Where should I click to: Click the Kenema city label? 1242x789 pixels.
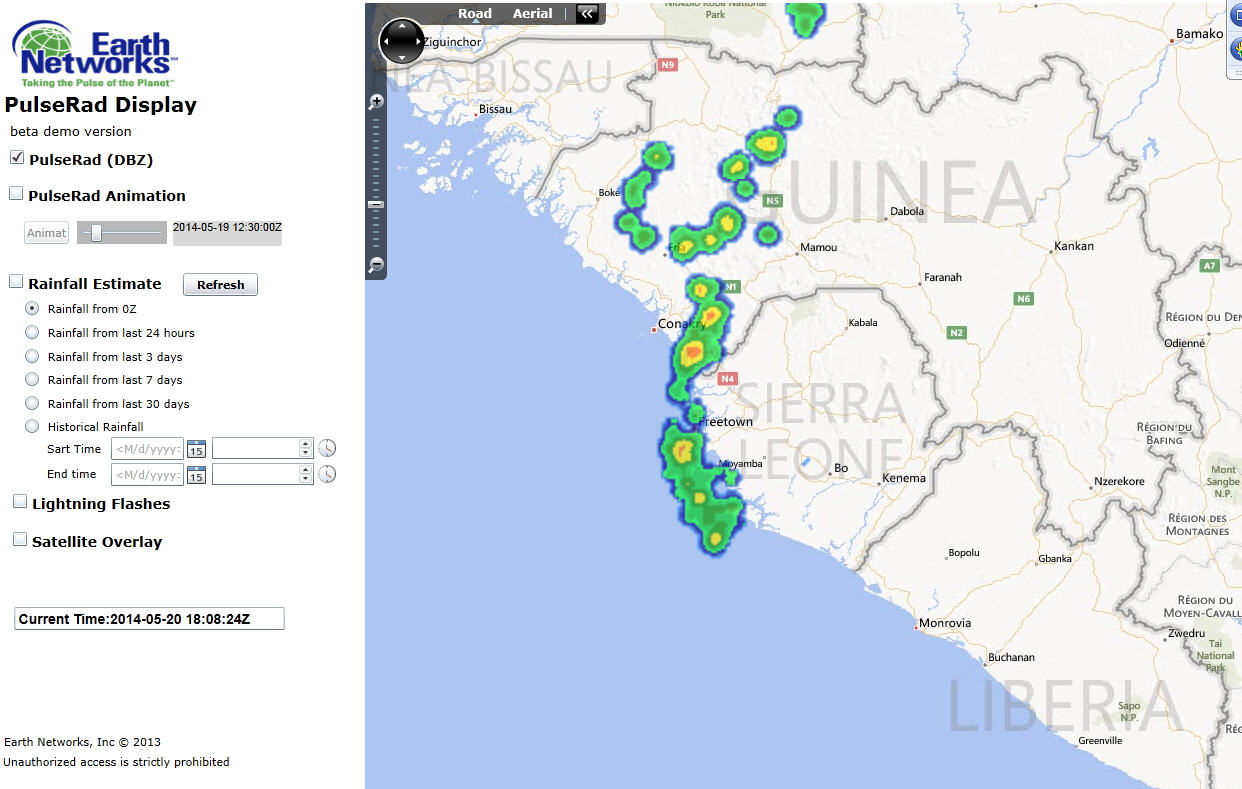tap(904, 479)
